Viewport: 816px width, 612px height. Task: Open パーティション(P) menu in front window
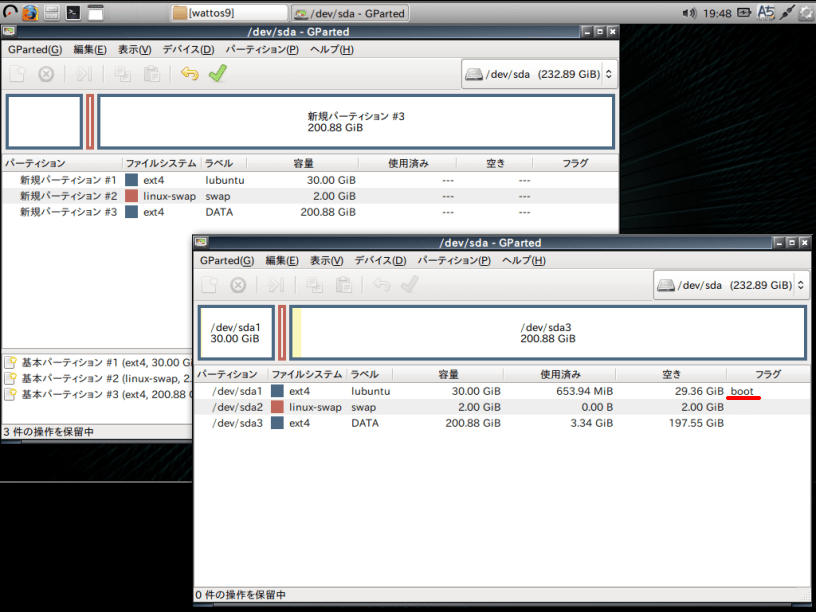[454, 260]
